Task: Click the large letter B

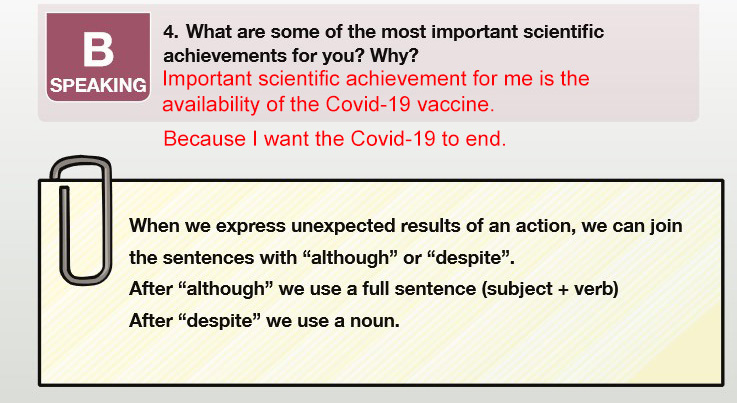Action: coord(98,49)
